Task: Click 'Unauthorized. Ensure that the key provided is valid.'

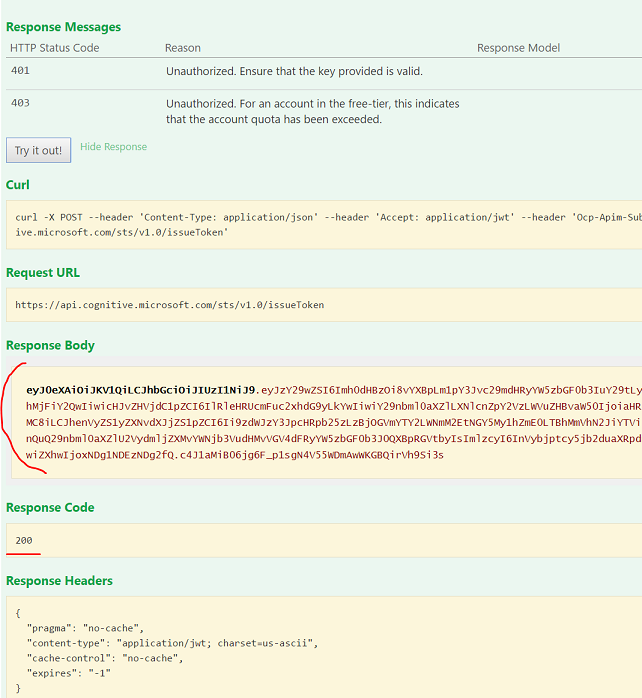Action: click(294, 71)
